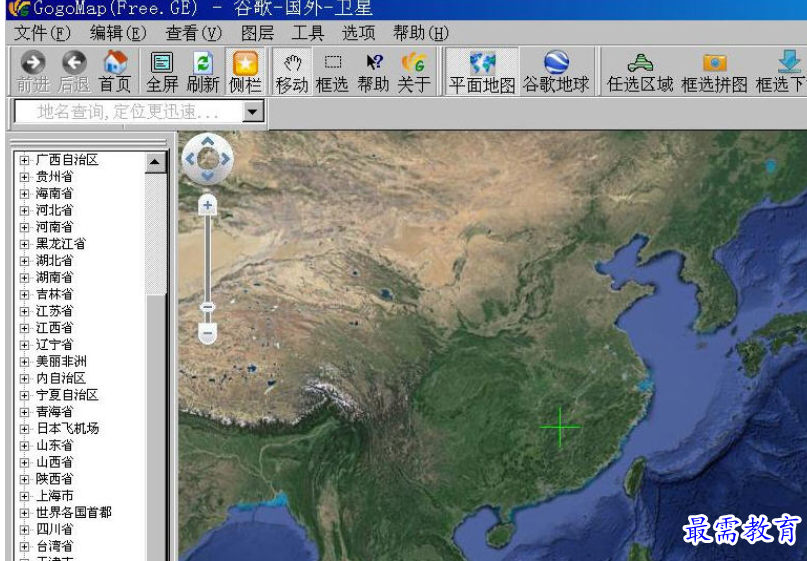This screenshot has width=807, height=561.
Task: Zoom out with the minus button
Action: click(207, 334)
